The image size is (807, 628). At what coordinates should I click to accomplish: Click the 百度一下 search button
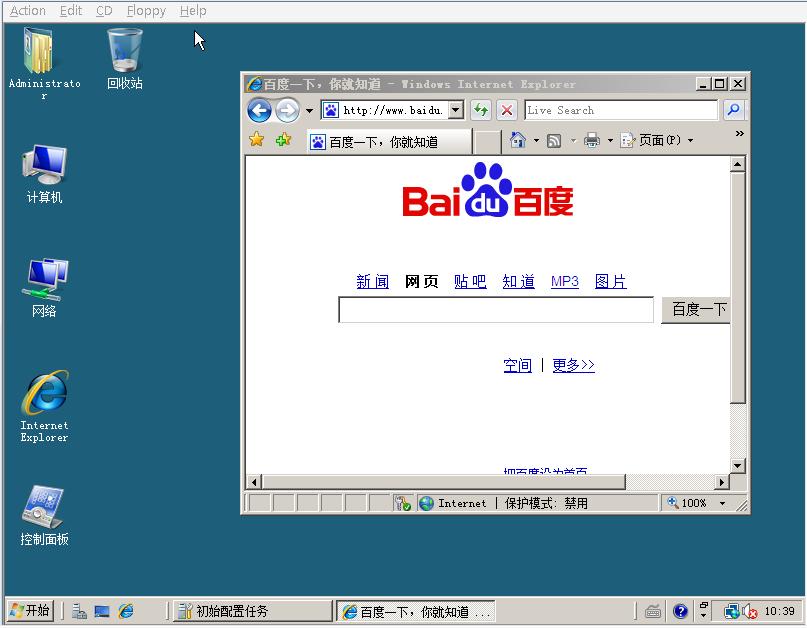pyautogui.click(x=695, y=309)
